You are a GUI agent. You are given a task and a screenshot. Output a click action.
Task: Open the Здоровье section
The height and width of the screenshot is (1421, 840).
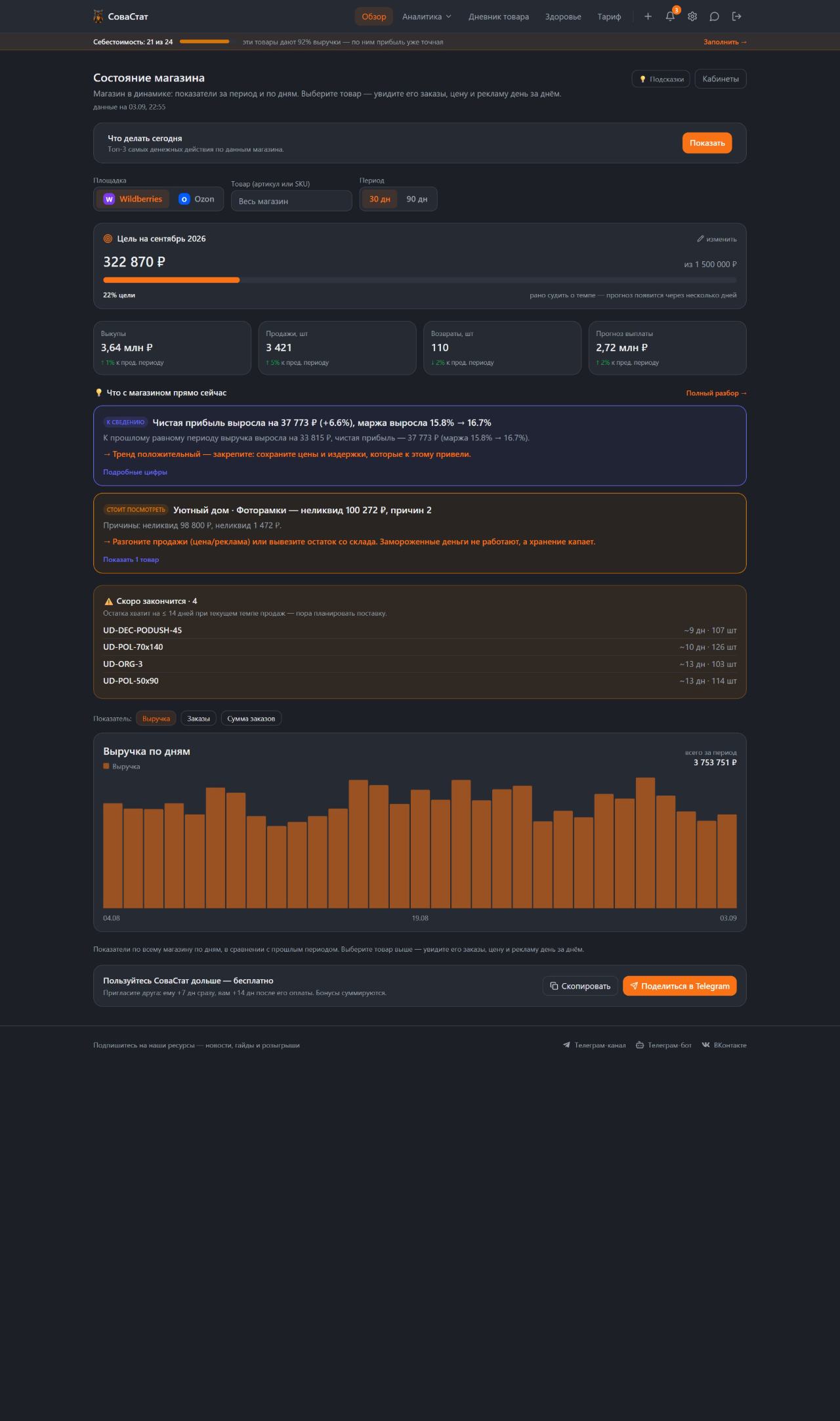(563, 16)
